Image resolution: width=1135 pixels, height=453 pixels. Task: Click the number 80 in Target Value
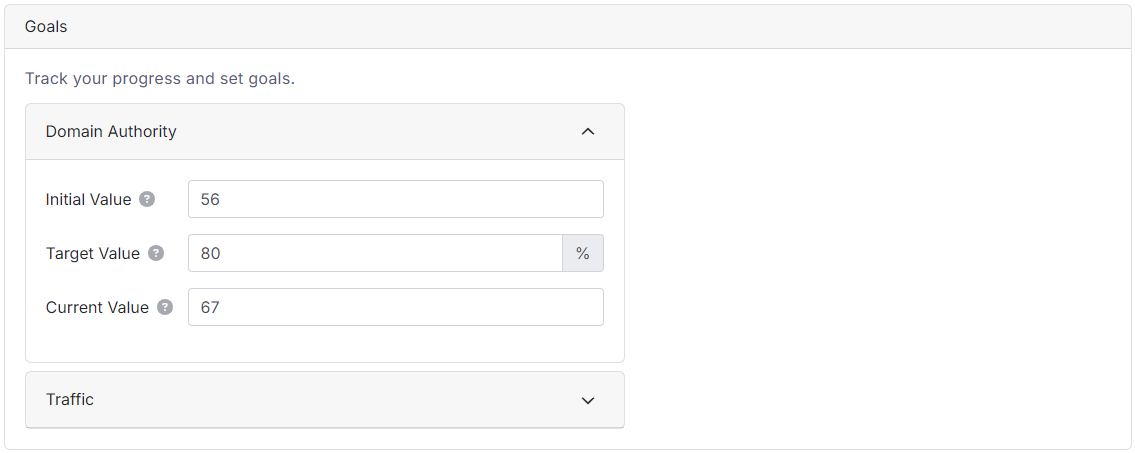[x=210, y=253]
